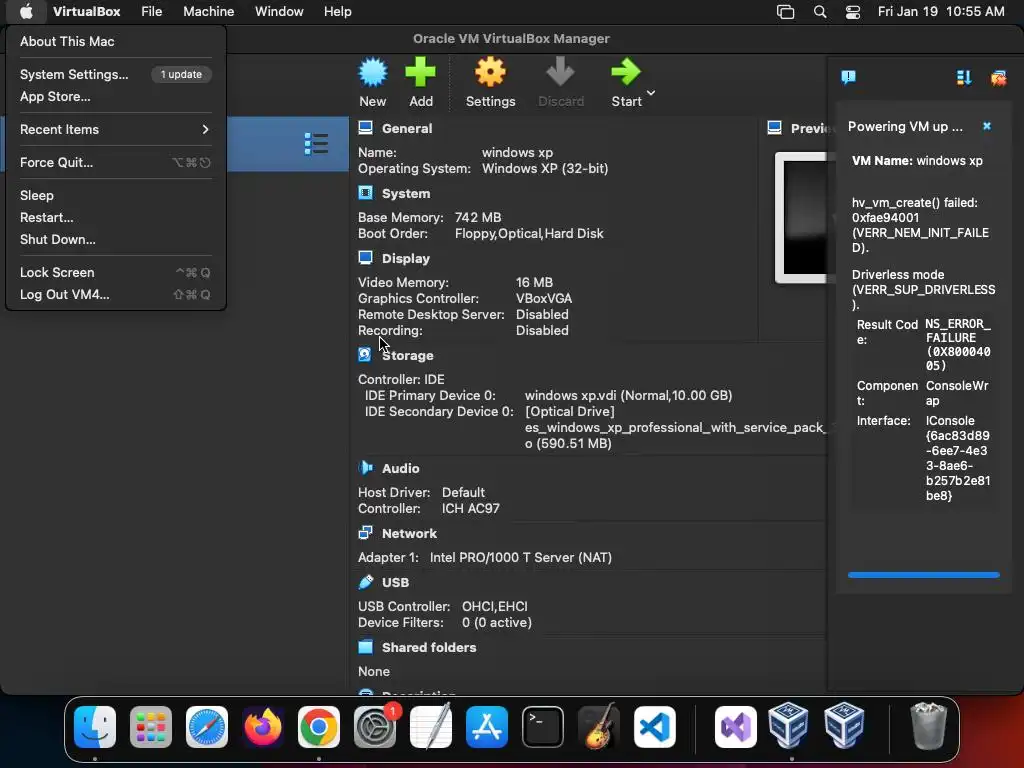Choose Force Quit menu entry
Viewport: 1024px width, 768px height.
click(116, 162)
